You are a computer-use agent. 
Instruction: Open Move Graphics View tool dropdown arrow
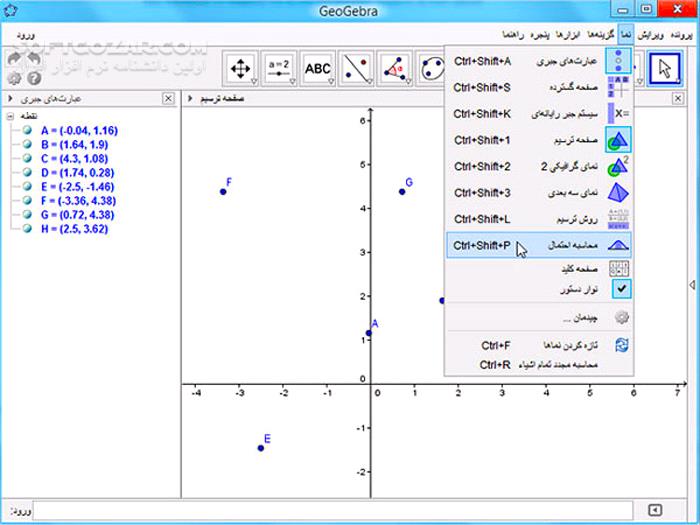254,82
